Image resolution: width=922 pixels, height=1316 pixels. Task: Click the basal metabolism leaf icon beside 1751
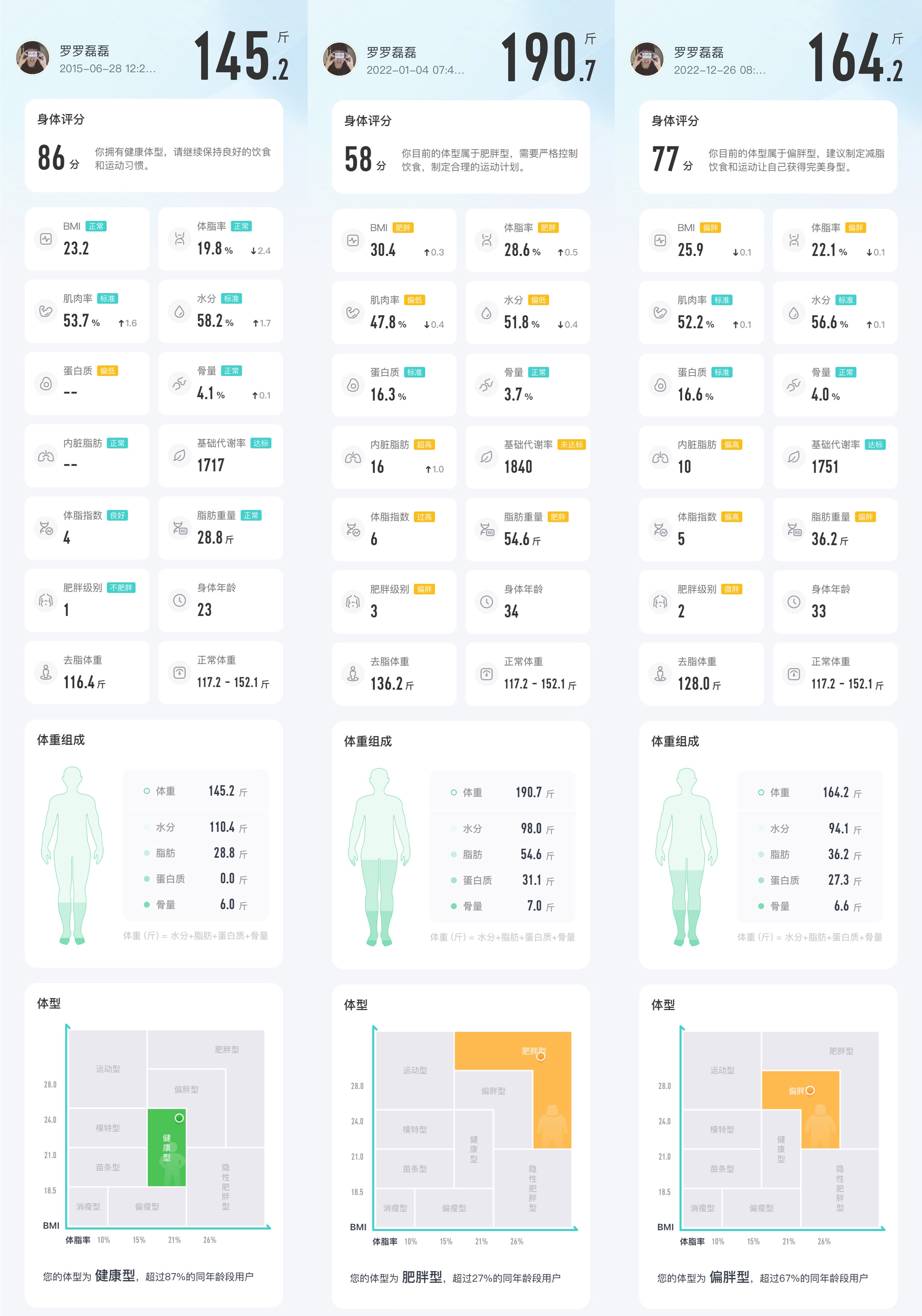(794, 457)
